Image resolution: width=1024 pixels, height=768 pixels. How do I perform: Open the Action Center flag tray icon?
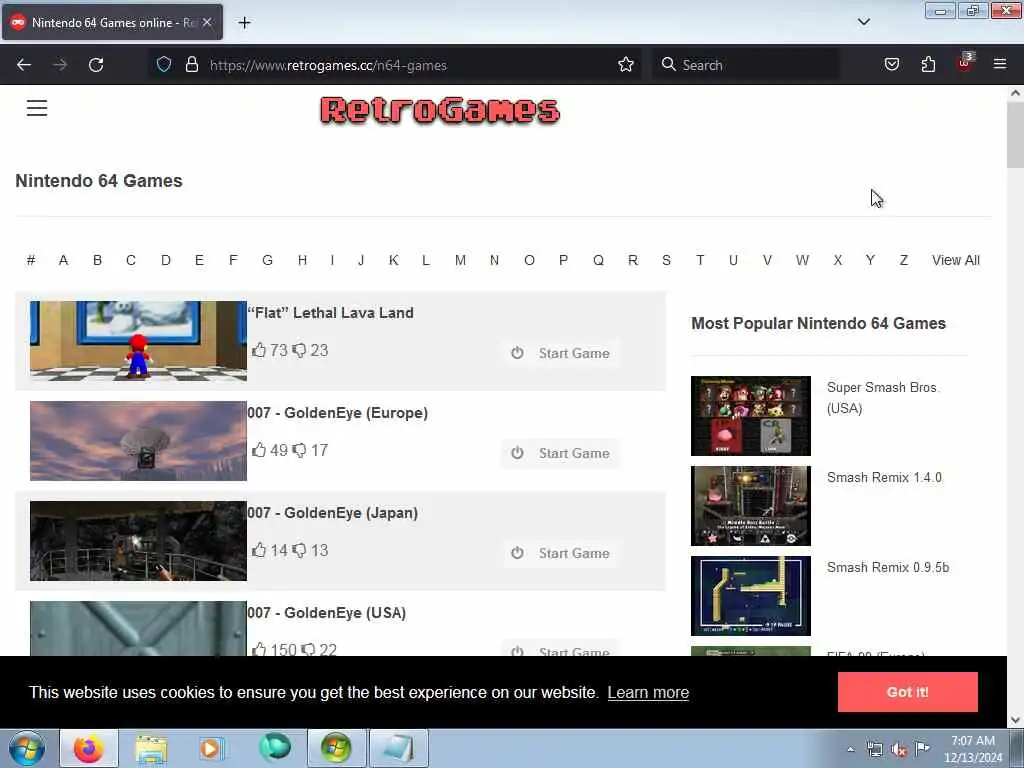click(922, 748)
